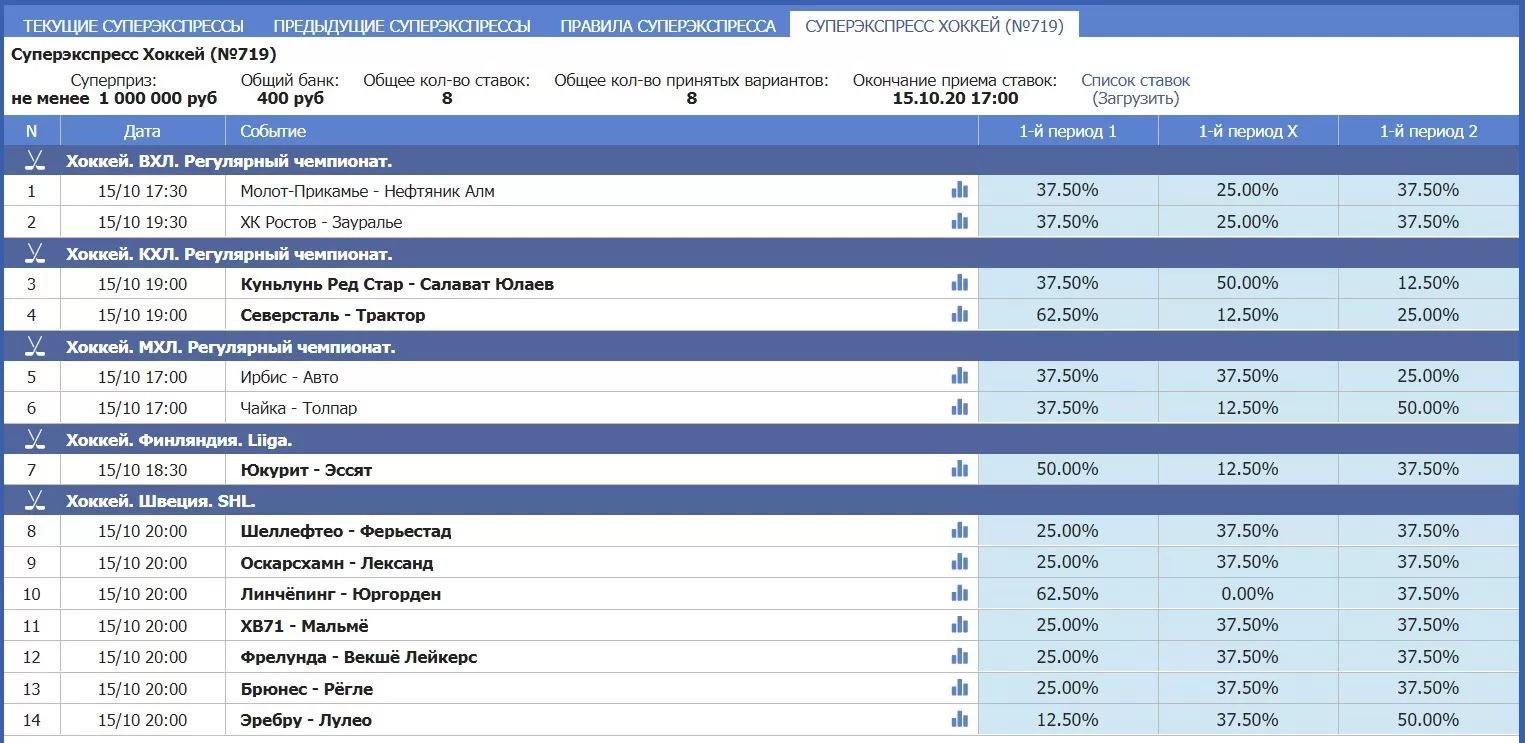Show statistics chart for Ирбис - Авто
Screen dimensions: 1525x743
point(960,377)
